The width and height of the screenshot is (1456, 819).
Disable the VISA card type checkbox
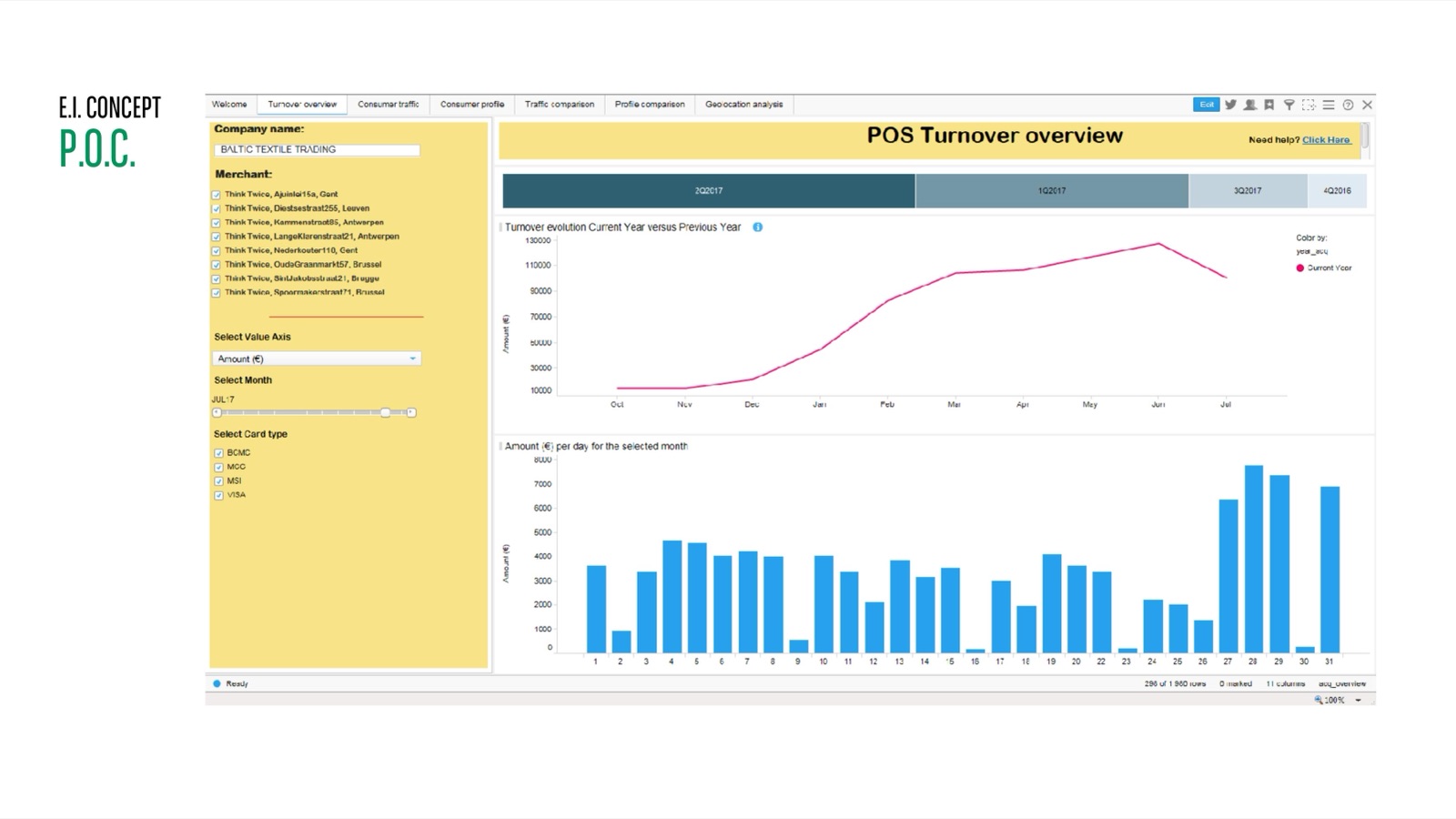pyautogui.click(x=217, y=495)
